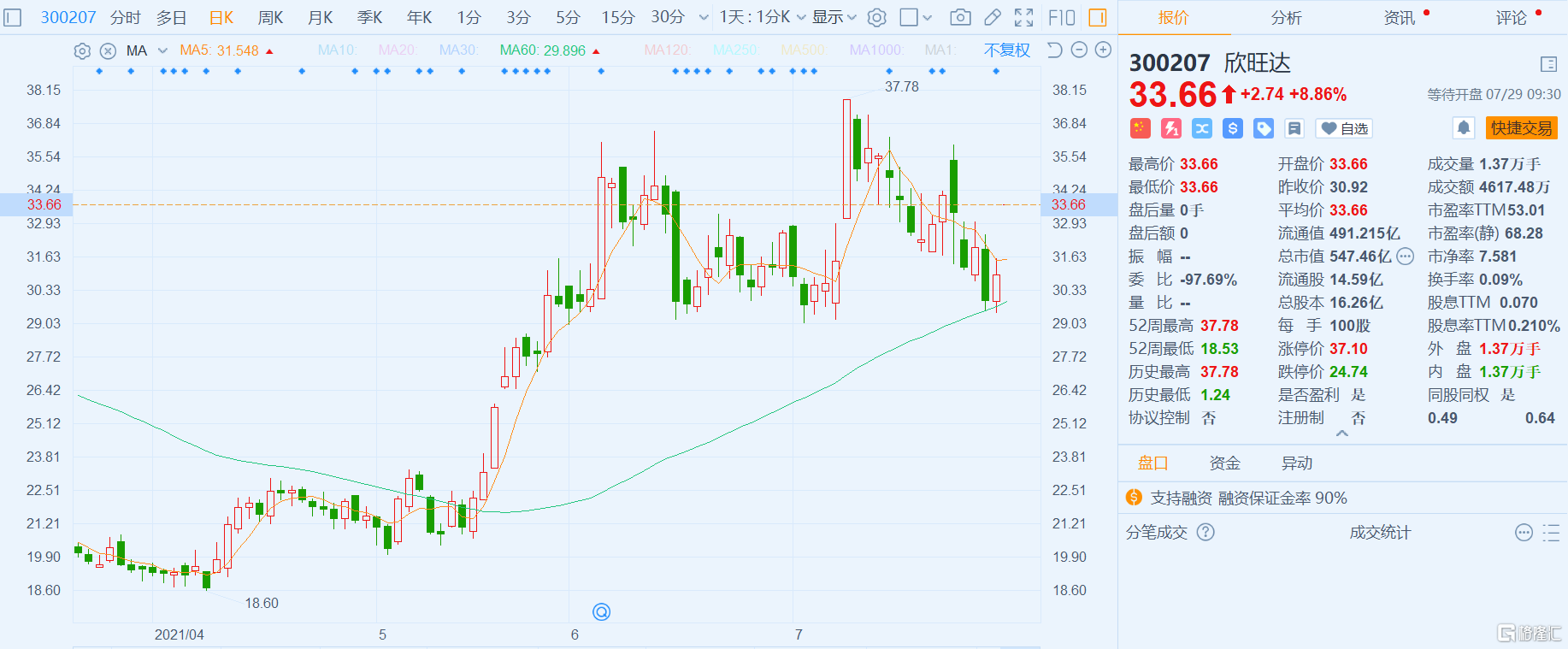This screenshot has height=649, width=1568.
Task: Open chart settings gear in top toolbar
Action: pyautogui.click(x=876, y=17)
